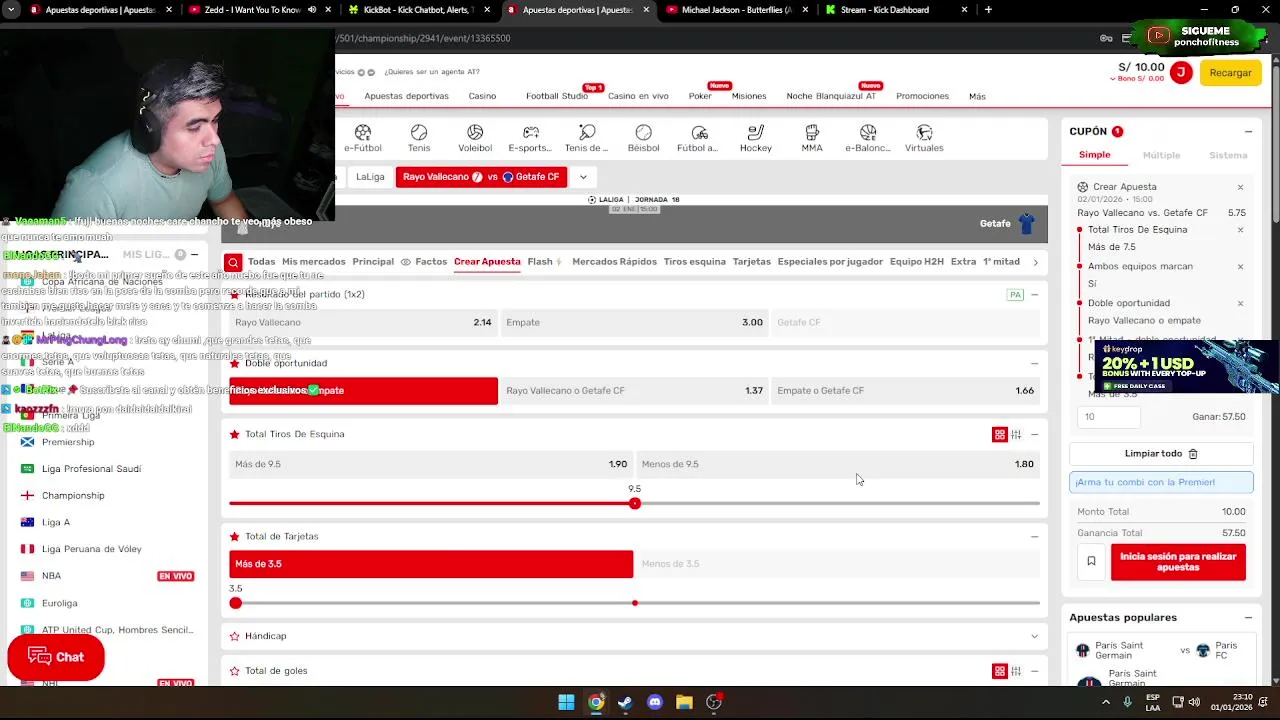This screenshot has width=1280, height=720.
Task: Switch Total Tiros De Esquina to slider view
Action: [x=1016, y=434]
